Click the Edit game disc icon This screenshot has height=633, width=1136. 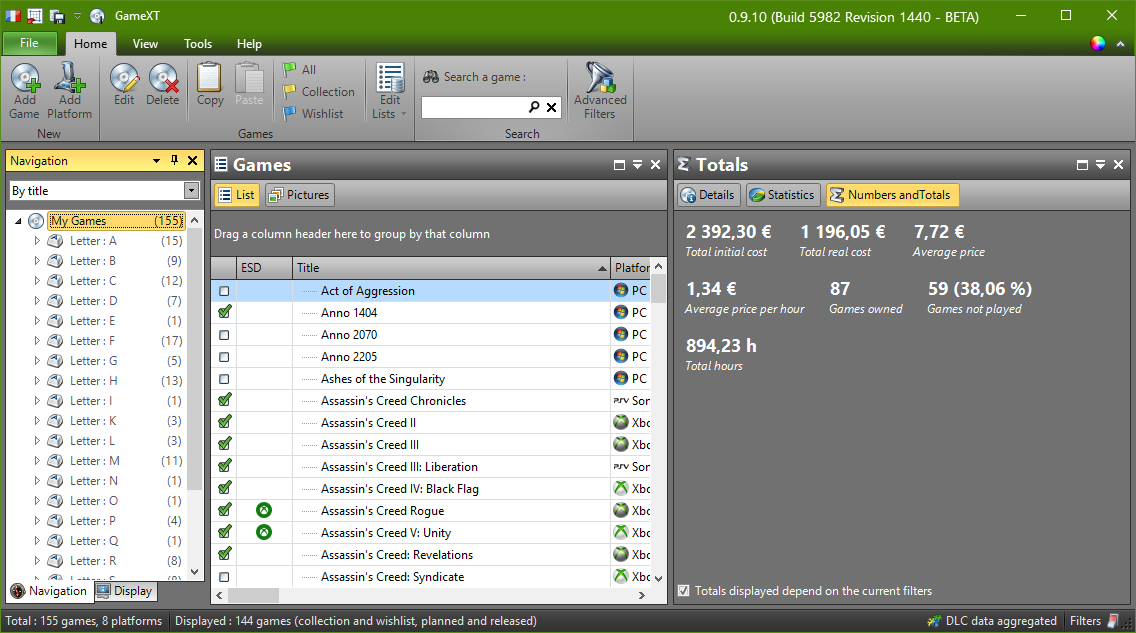pyautogui.click(x=124, y=78)
